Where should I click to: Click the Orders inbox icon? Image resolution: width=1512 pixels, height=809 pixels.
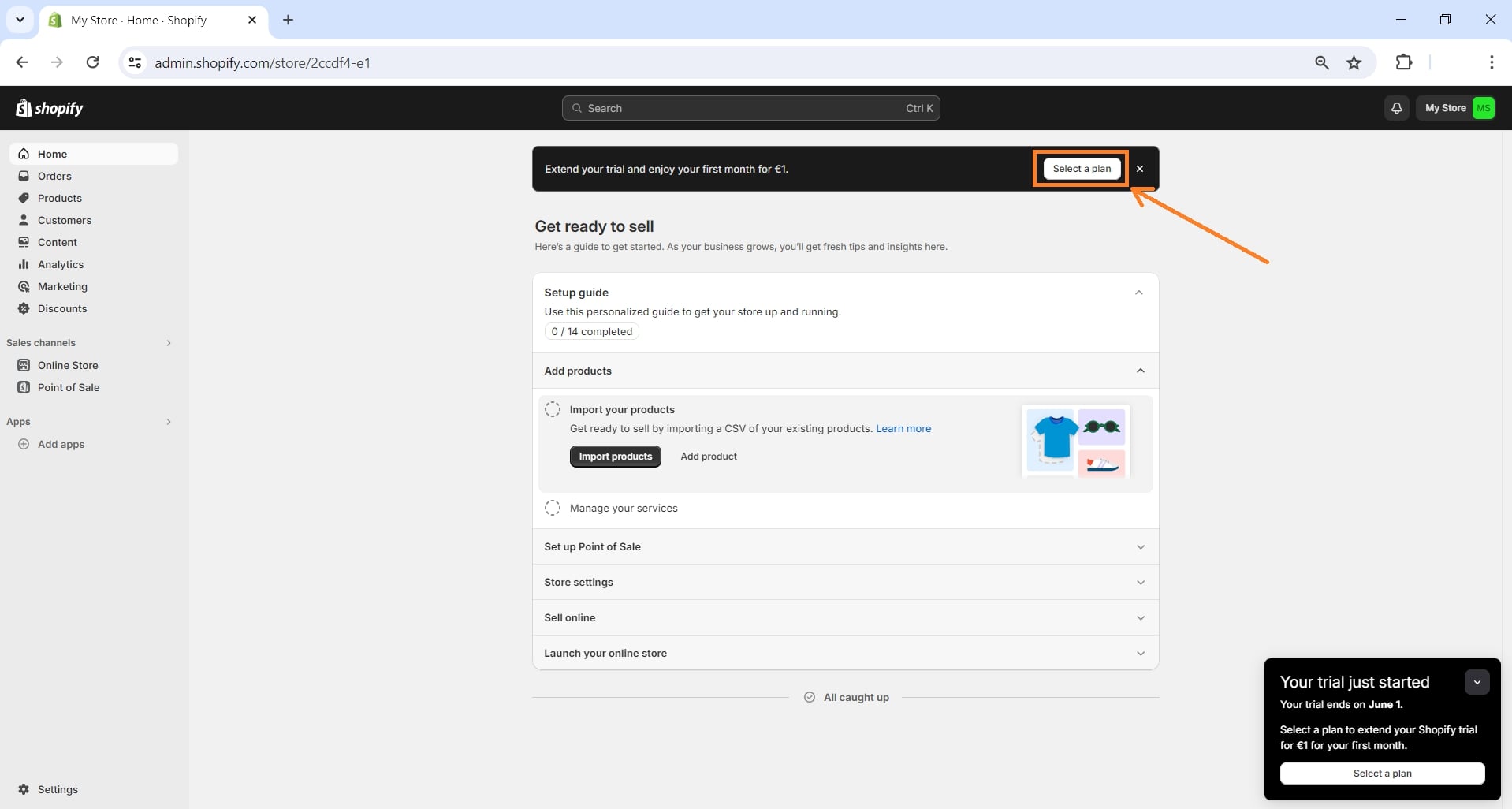tap(24, 176)
